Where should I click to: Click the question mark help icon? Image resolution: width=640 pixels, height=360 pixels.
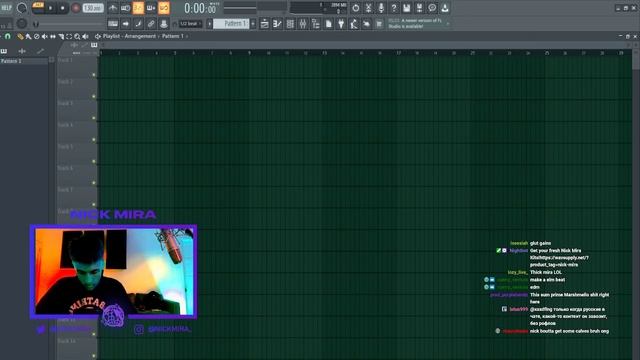(x=394, y=8)
